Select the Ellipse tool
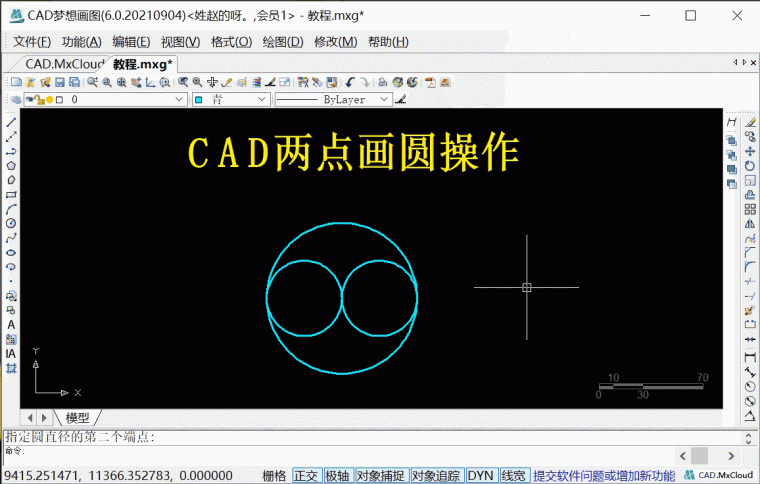This screenshot has height=484, width=760. click(x=11, y=252)
